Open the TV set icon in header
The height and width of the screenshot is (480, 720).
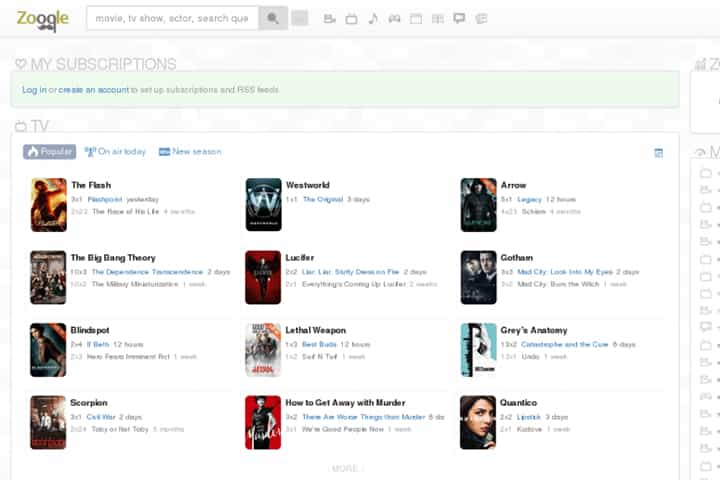pos(351,19)
